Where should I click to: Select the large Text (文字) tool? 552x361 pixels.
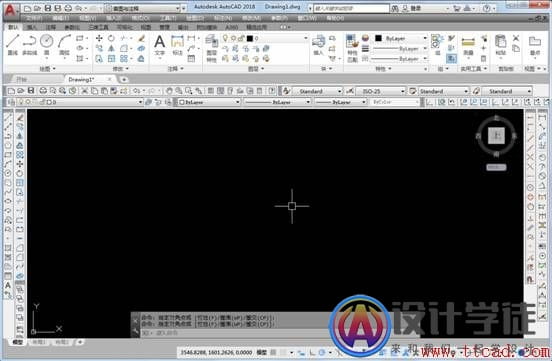pos(159,45)
